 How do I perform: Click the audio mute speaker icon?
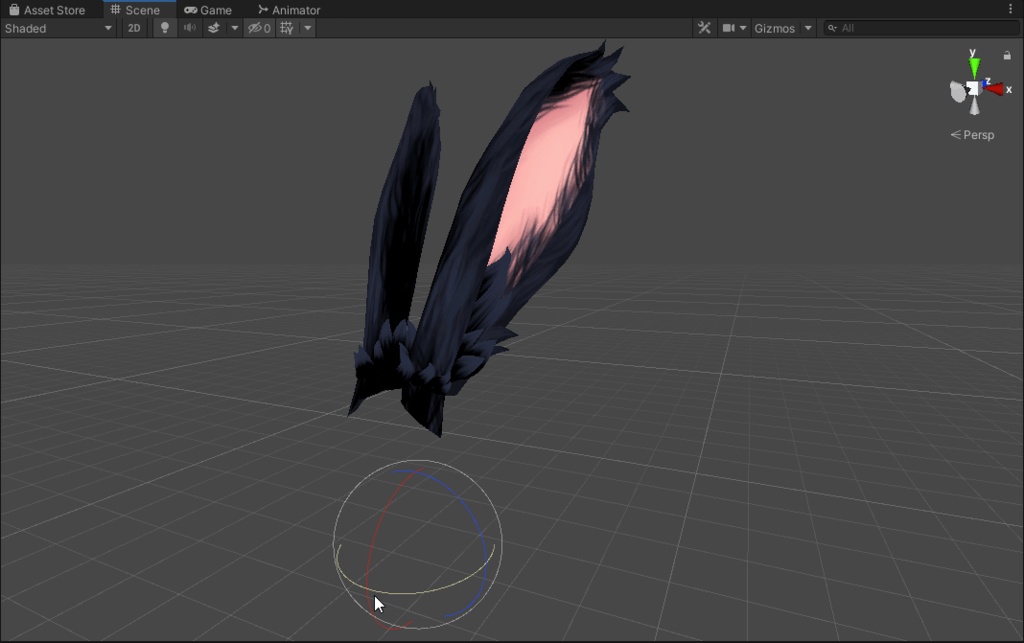(x=190, y=28)
